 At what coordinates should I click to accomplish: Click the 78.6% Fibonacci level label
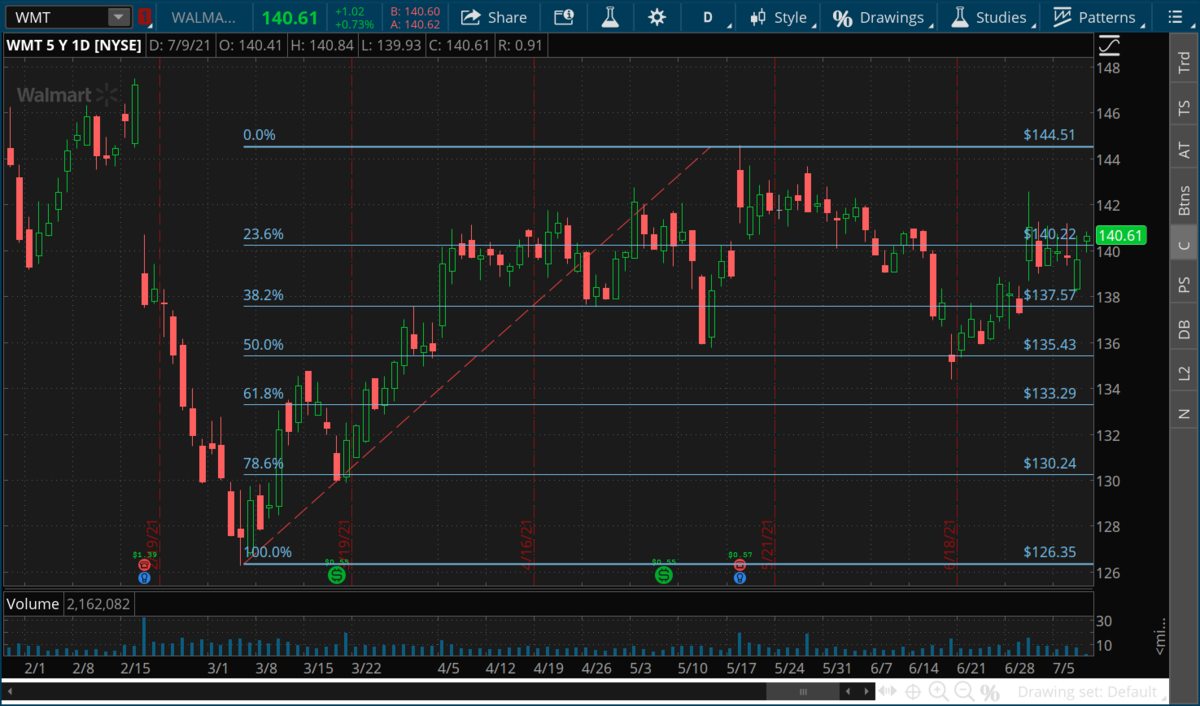264,464
